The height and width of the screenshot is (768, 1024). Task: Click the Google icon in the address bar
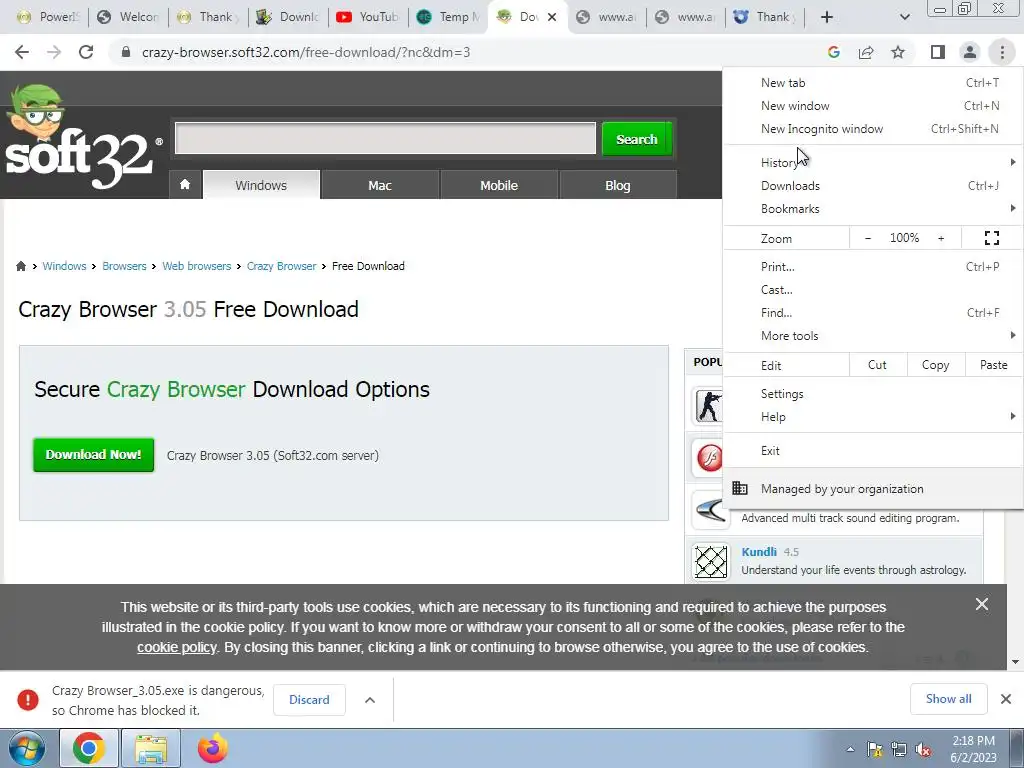(833, 52)
